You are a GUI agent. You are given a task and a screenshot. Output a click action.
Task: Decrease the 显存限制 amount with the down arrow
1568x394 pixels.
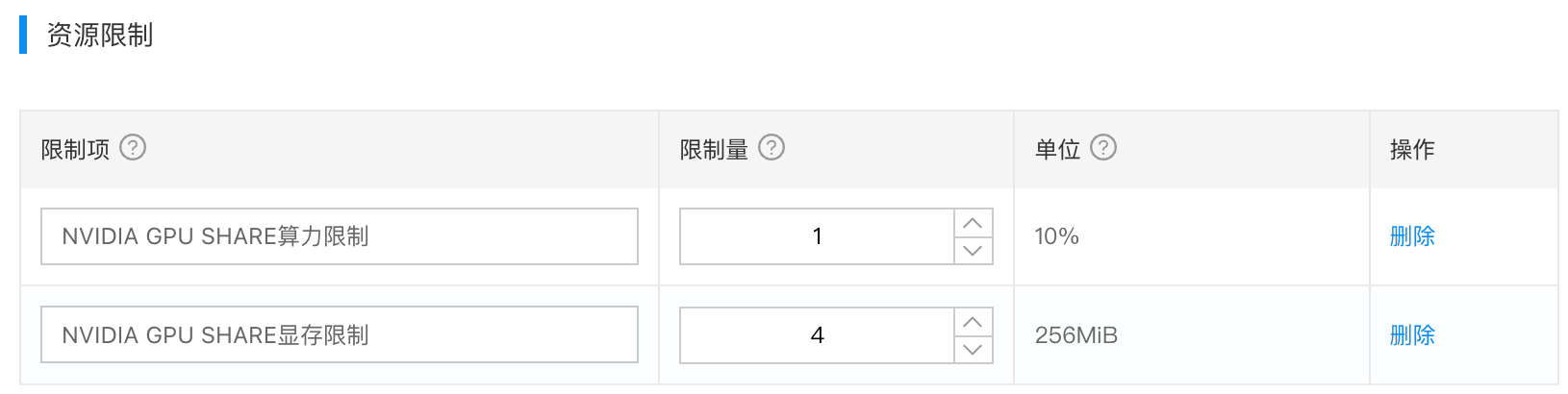pos(973,349)
